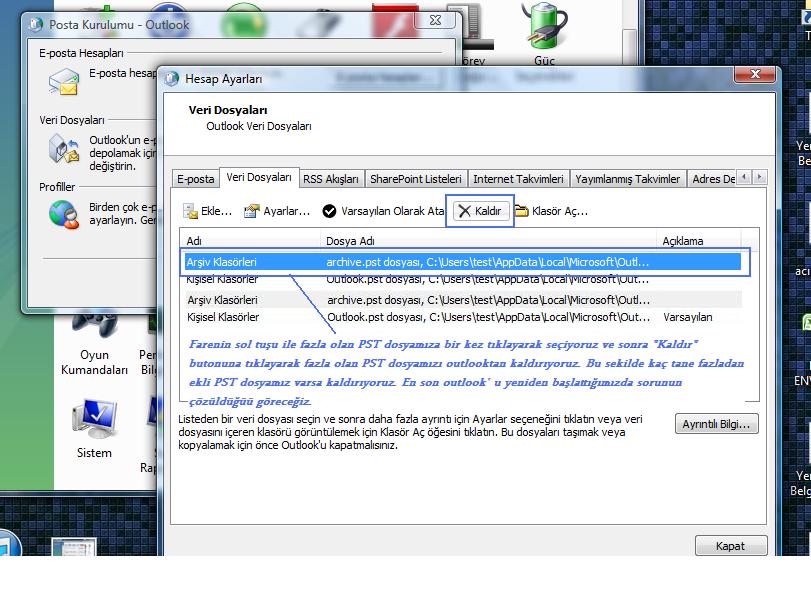Close the Hesap Ayarları dialog
The image size is (811, 604).
tap(755, 74)
